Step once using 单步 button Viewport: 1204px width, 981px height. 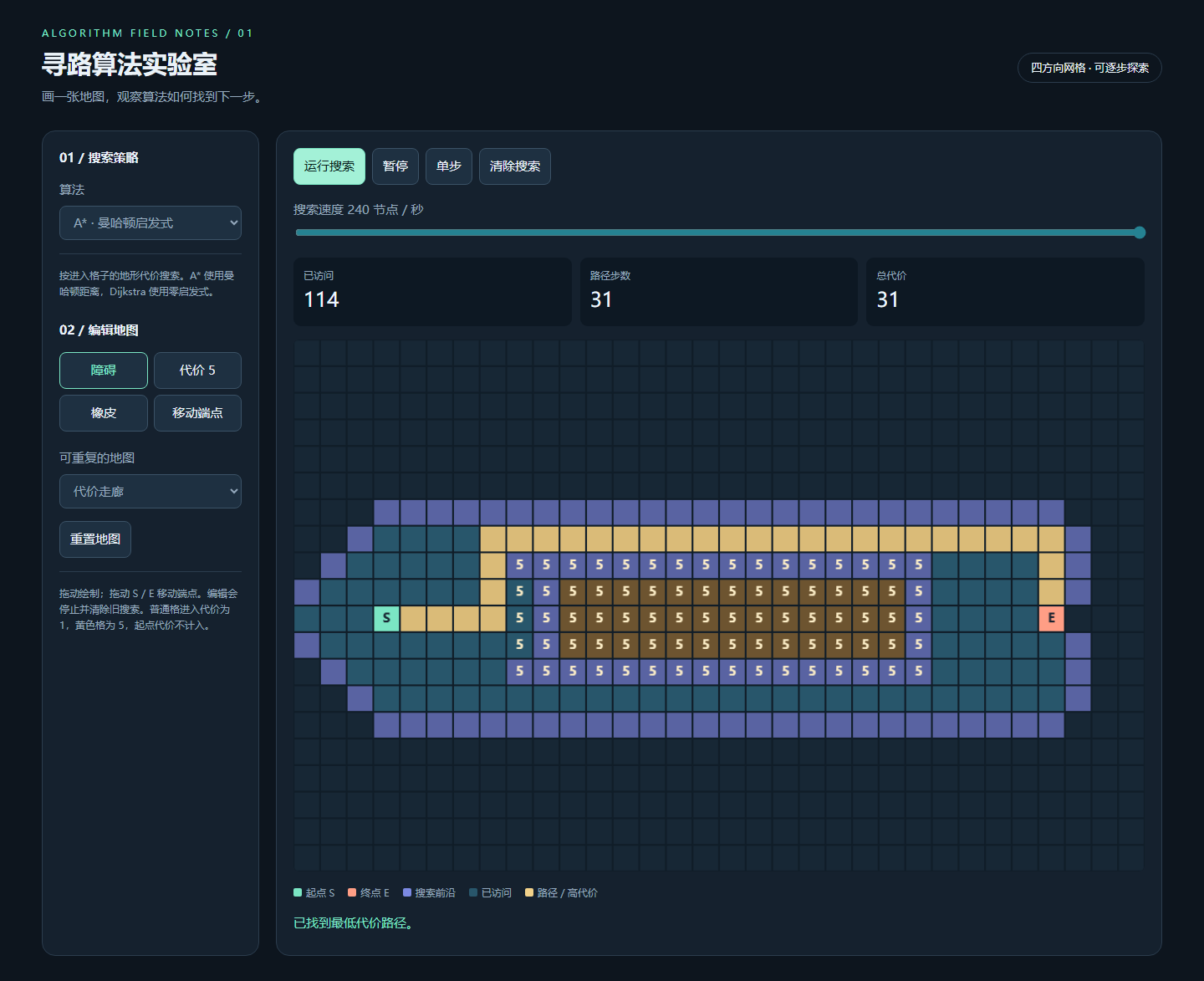449,166
